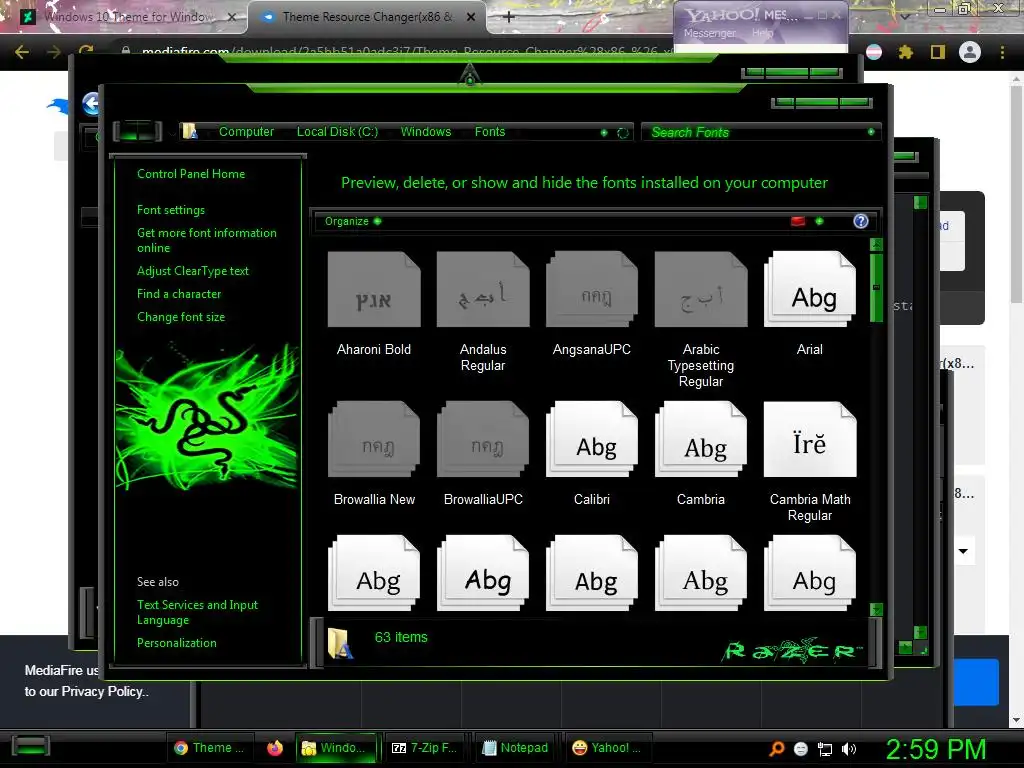This screenshot has height=768, width=1024.
Task: Open the Font settings link
Action: 170,210
